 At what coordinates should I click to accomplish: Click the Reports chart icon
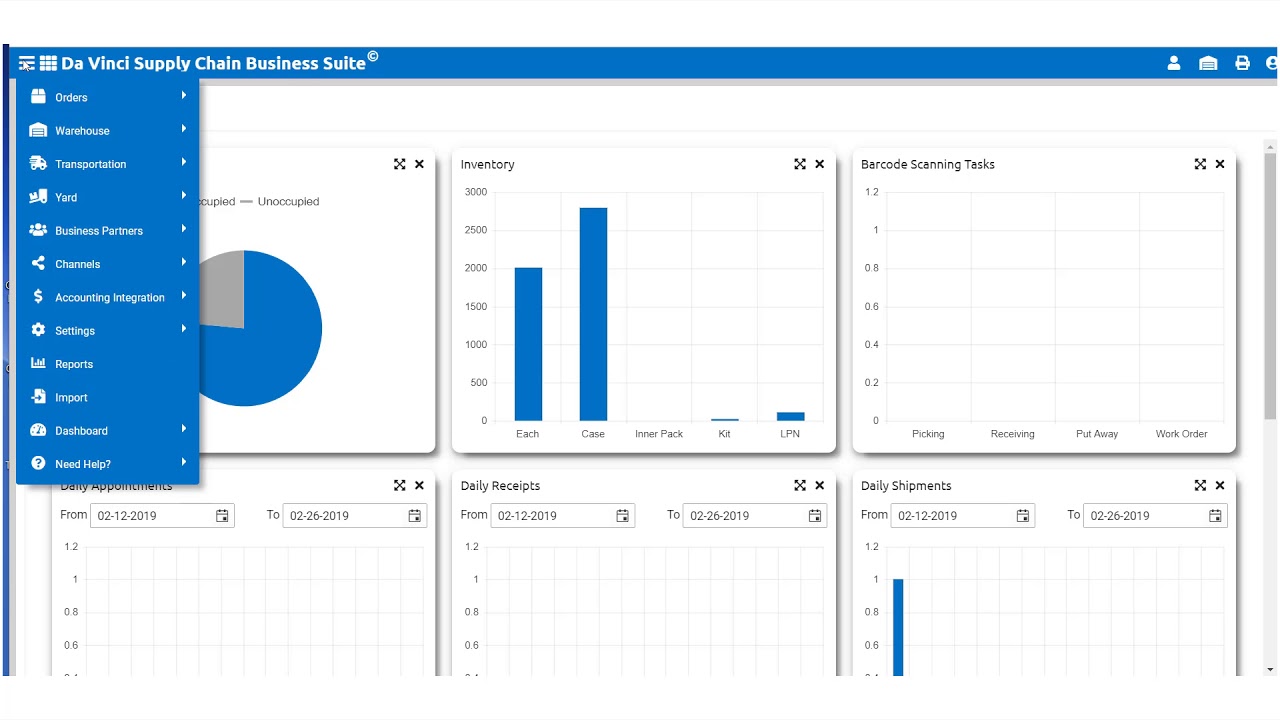38,363
